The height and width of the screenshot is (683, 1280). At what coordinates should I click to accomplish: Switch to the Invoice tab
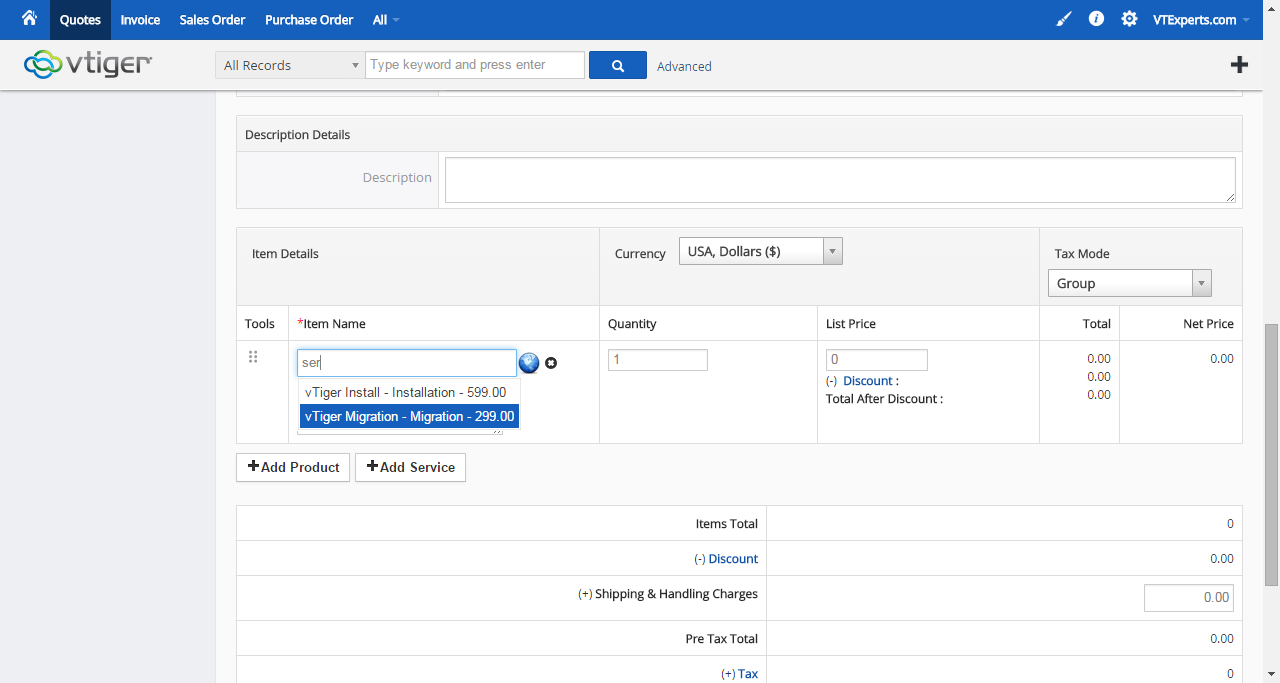[140, 20]
